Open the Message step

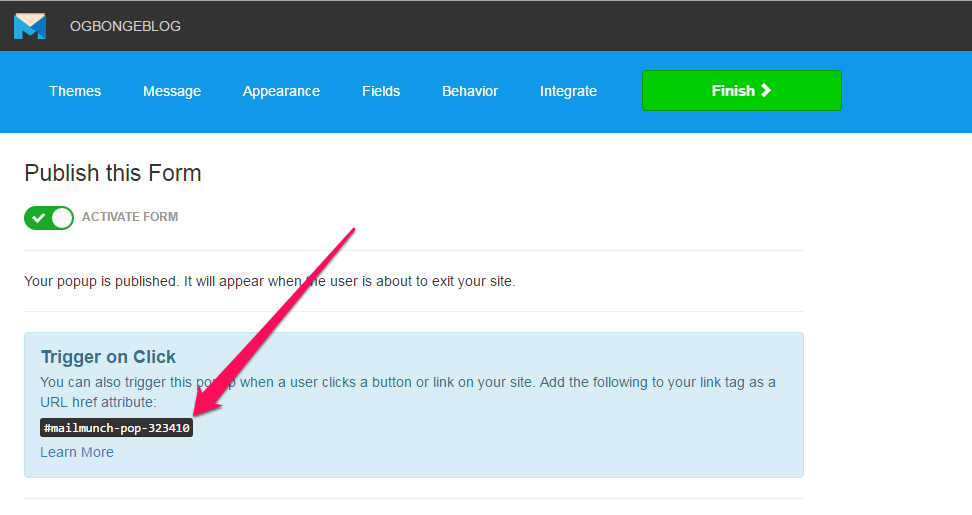tap(172, 91)
